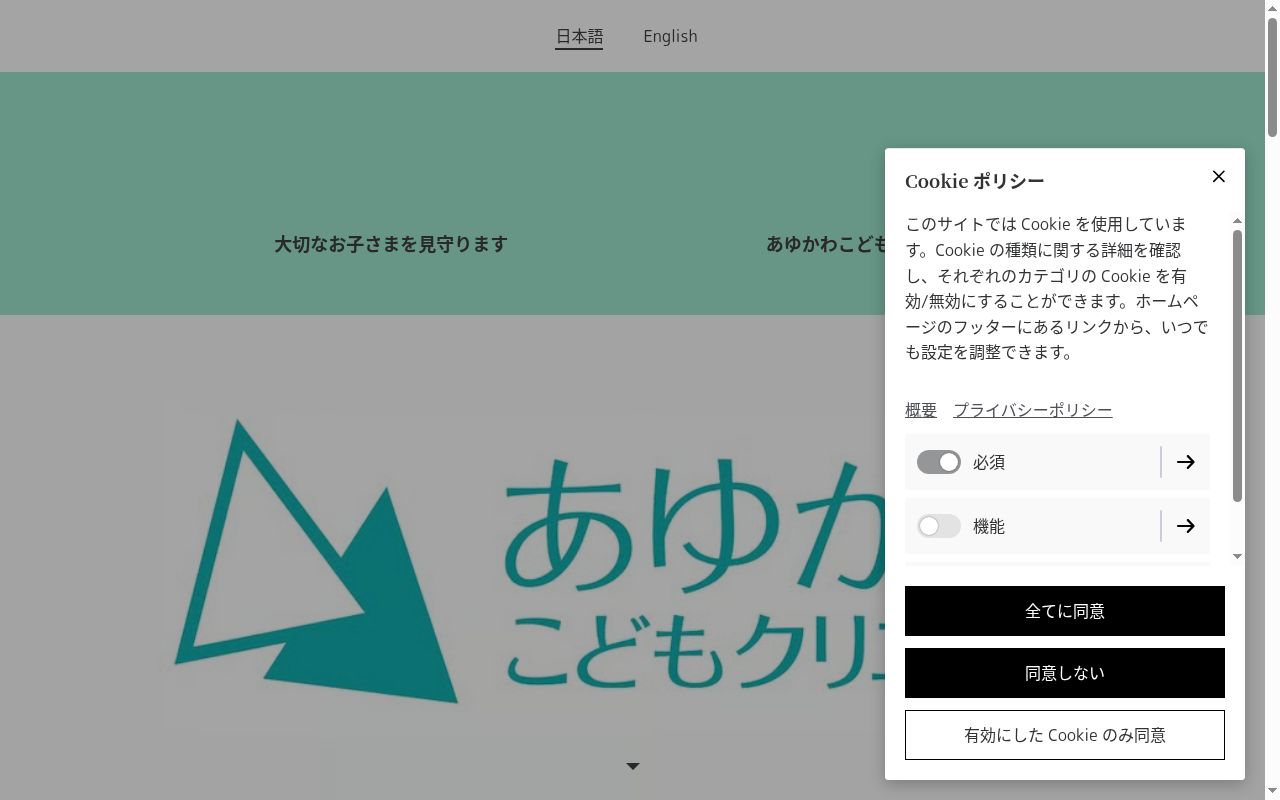Viewport: 1280px width, 800px height.
Task: Click the cookie panel scroll-down arrow
Action: 1237,556
